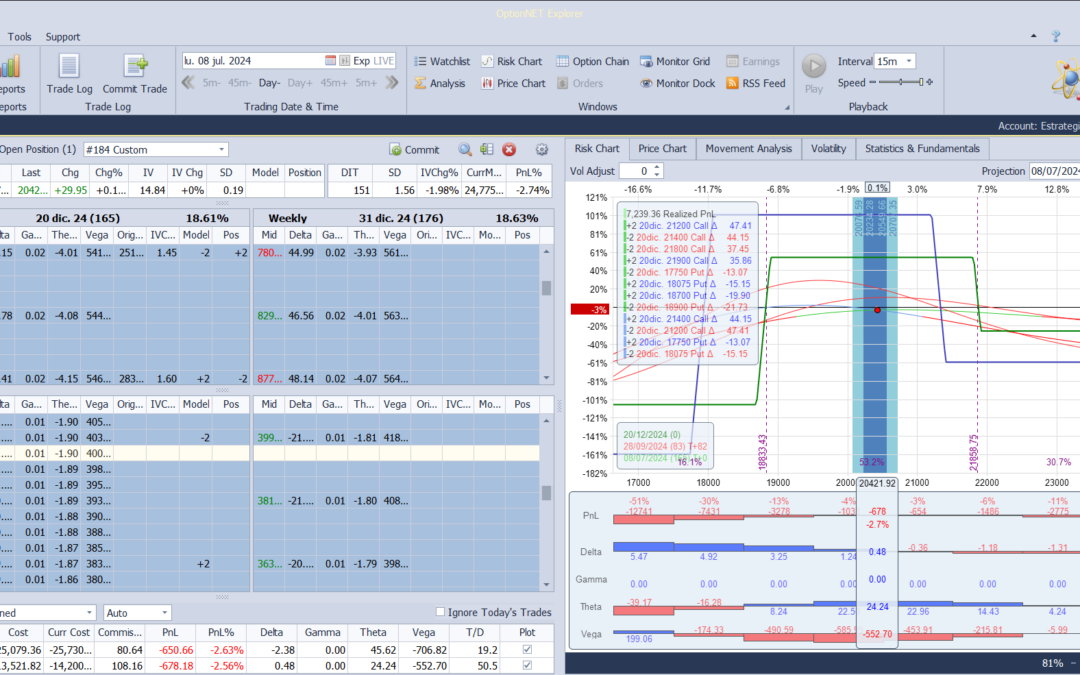Screen dimensions: 1080x675
Task: Step forward one day with Day+
Action: (300, 83)
